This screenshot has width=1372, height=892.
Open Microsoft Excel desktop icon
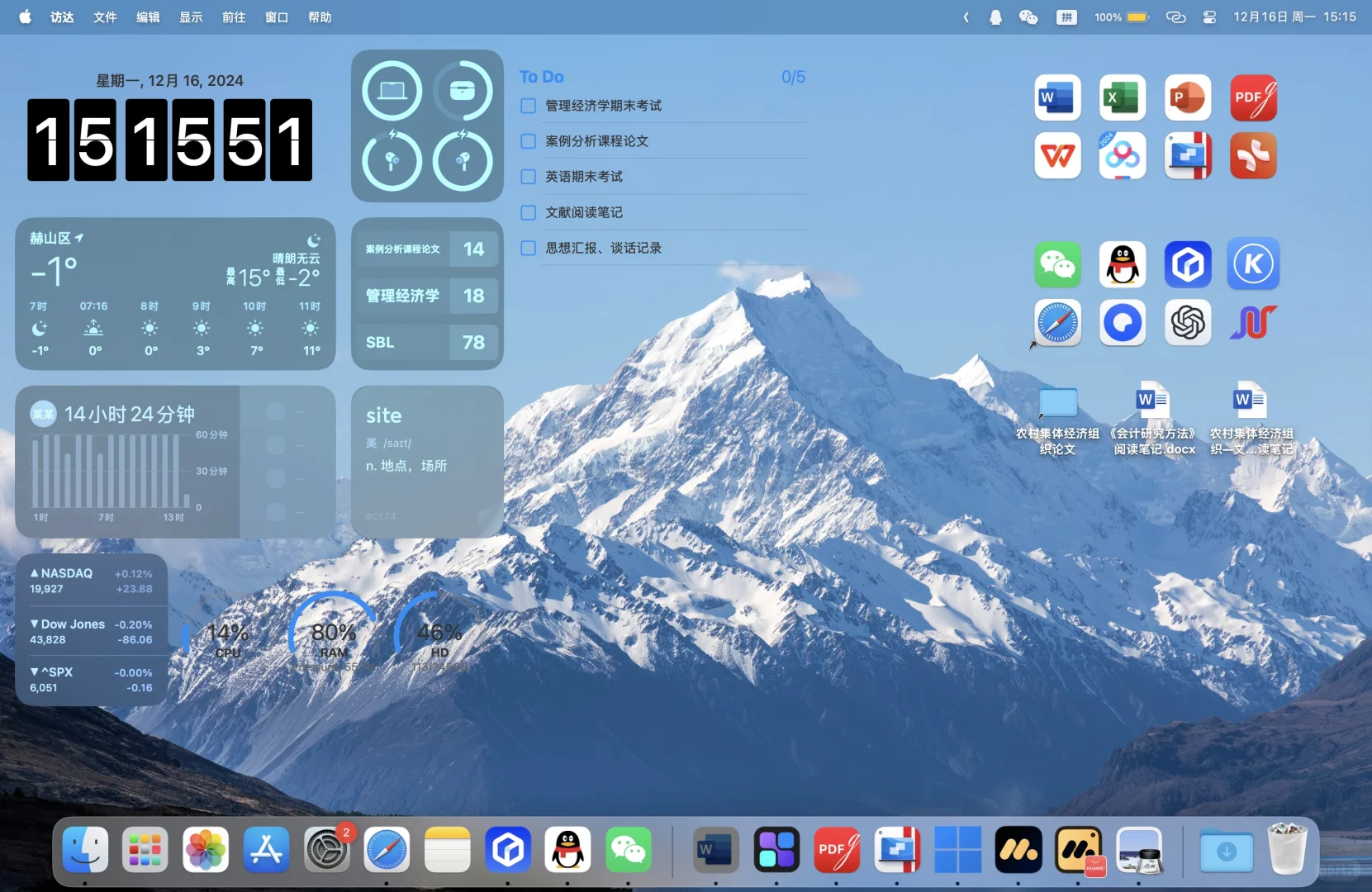[x=1123, y=98]
